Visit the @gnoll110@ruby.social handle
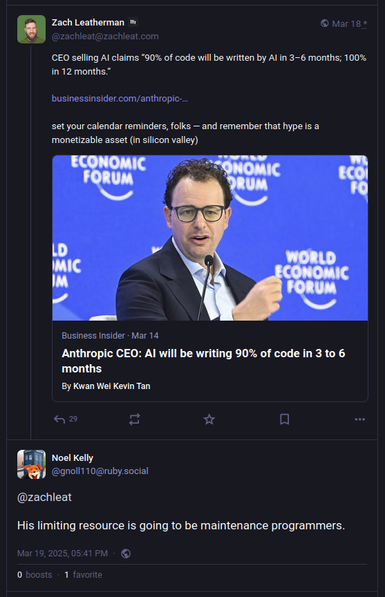Image resolution: width=385 pixels, height=597 pixels. 100,471
